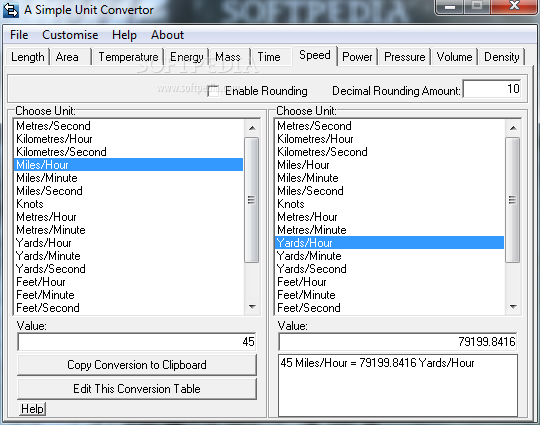
Task: Select Yards/Hour in left unit list
Action: coord(128,243)
